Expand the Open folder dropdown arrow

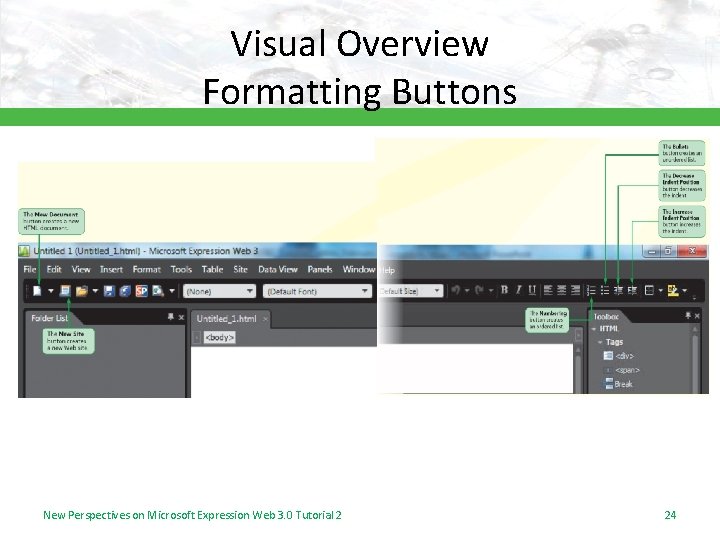[95, 291]
